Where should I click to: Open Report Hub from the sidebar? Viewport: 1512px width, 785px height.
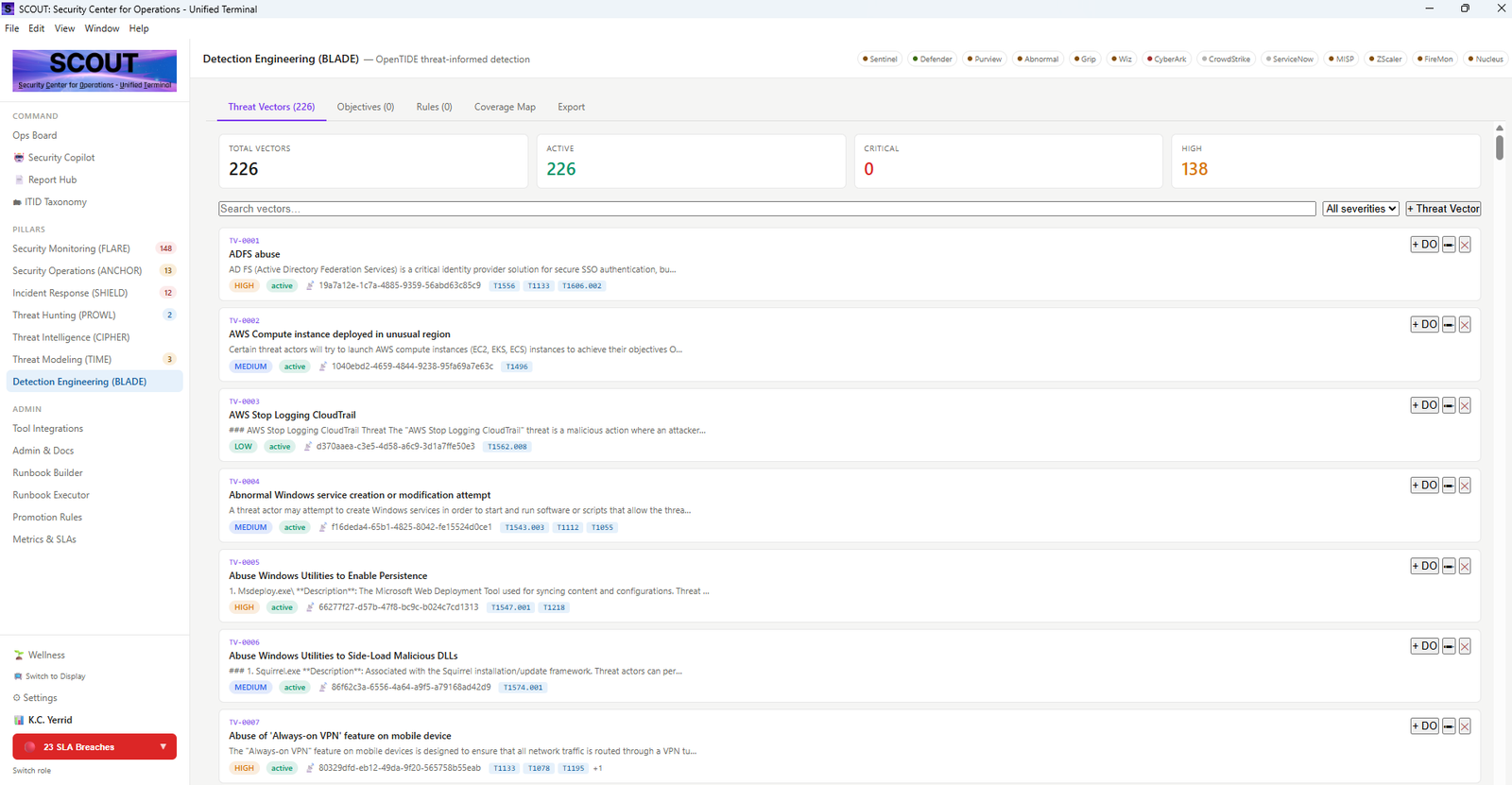click(52, 179)
